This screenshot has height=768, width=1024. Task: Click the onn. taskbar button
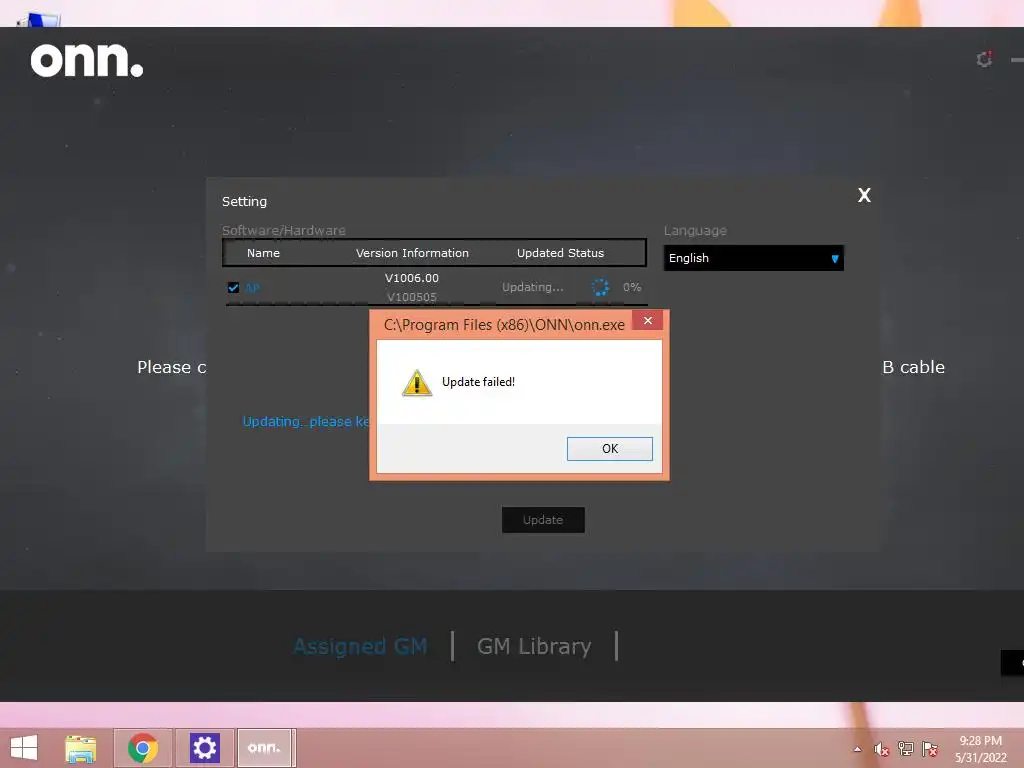pyautogui.click(x=264, y=748)
